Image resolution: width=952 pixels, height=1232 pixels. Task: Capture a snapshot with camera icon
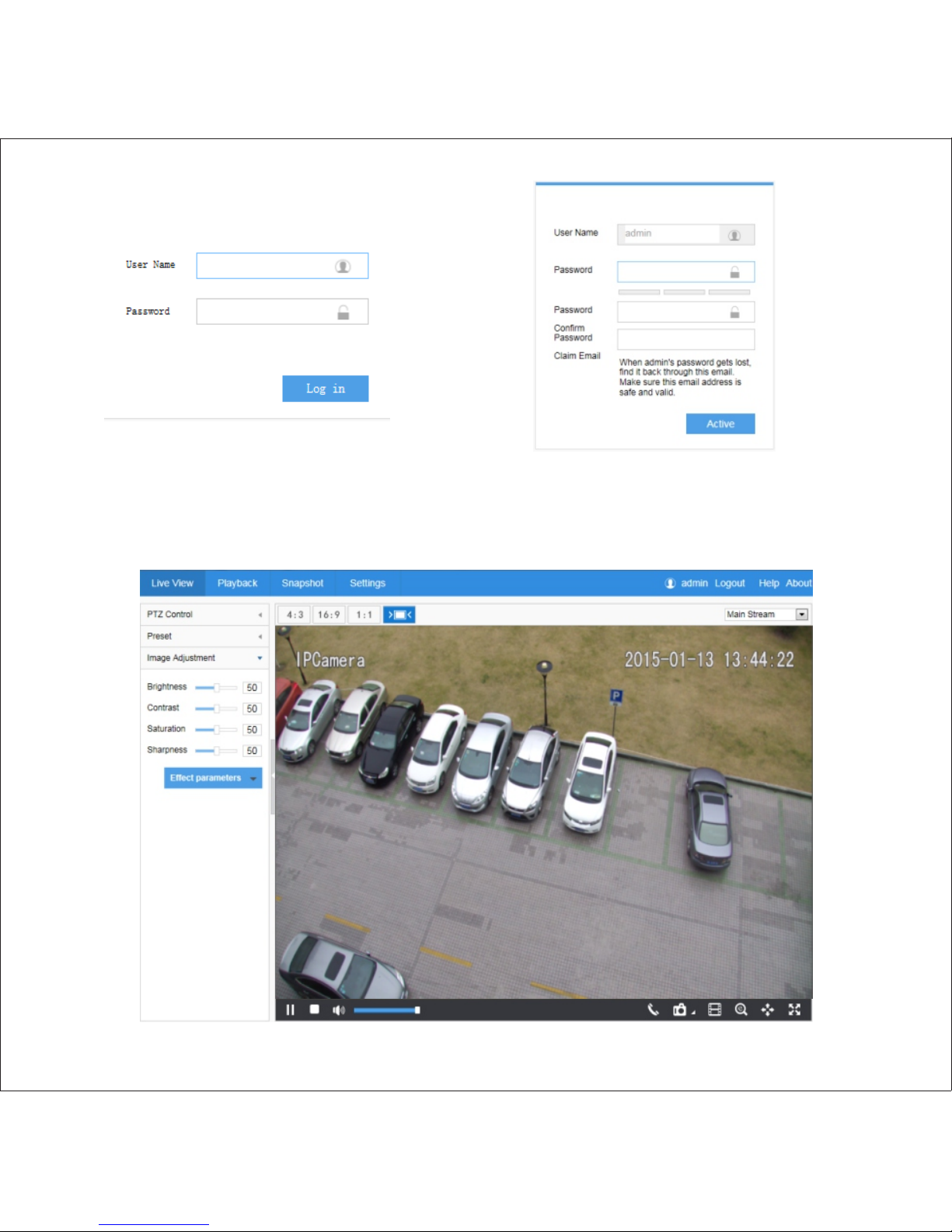click(x=682, y=1010)
